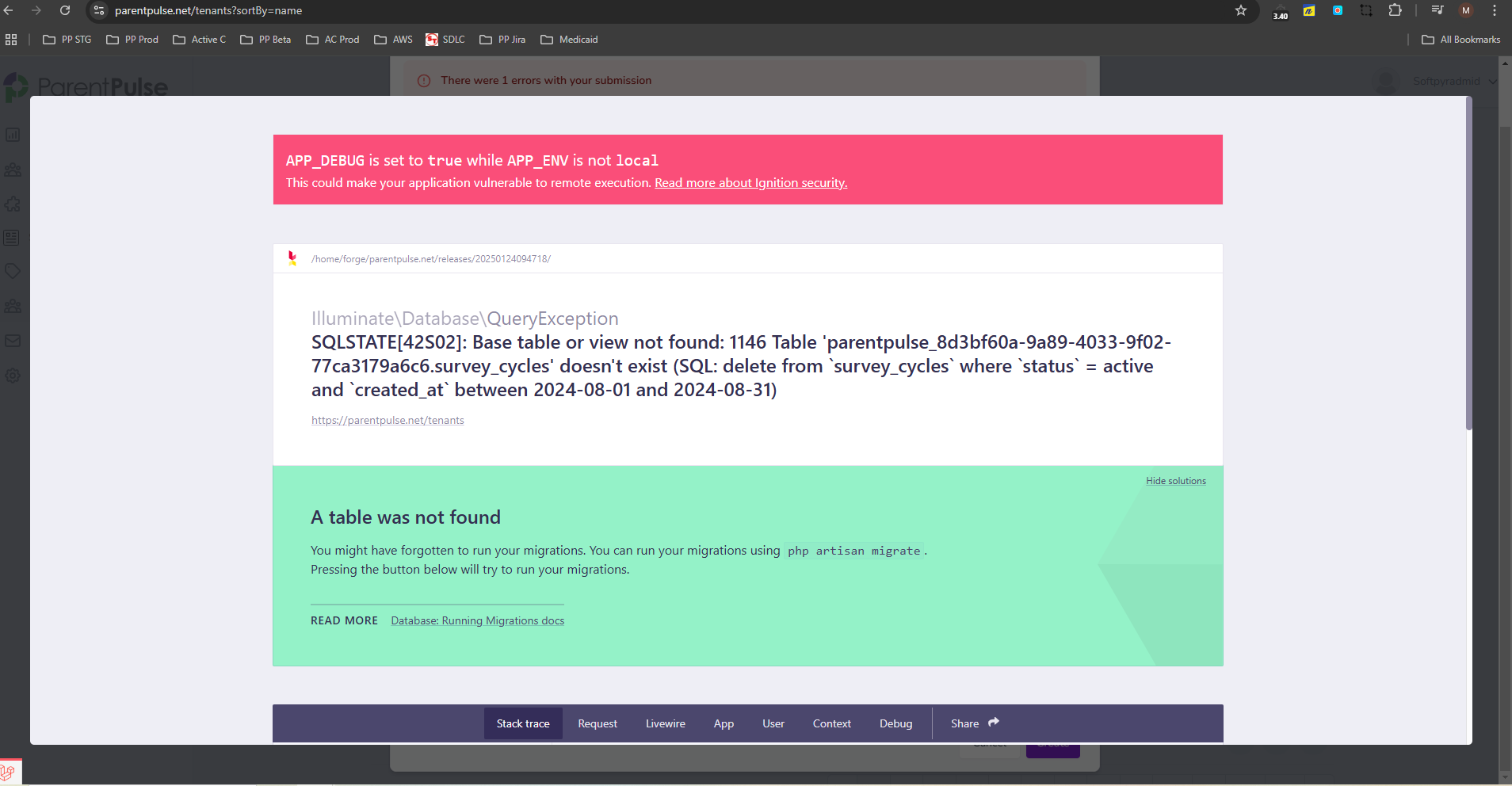Open the media control icon in the toolbar
The height and width of the screenshot is (786, 1512).
tap(1438, 10)
